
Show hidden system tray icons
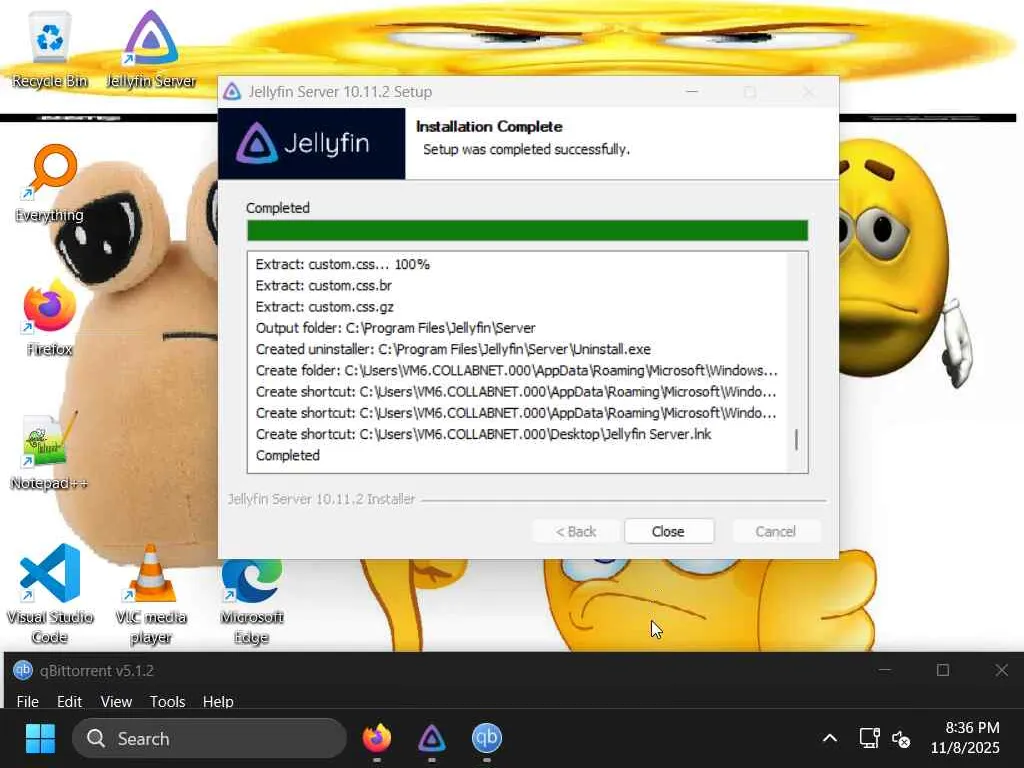830,739
